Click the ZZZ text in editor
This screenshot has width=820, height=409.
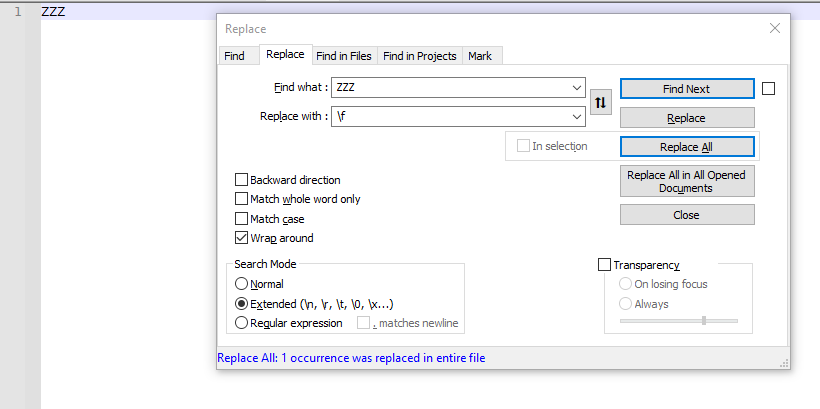[53, 12]
